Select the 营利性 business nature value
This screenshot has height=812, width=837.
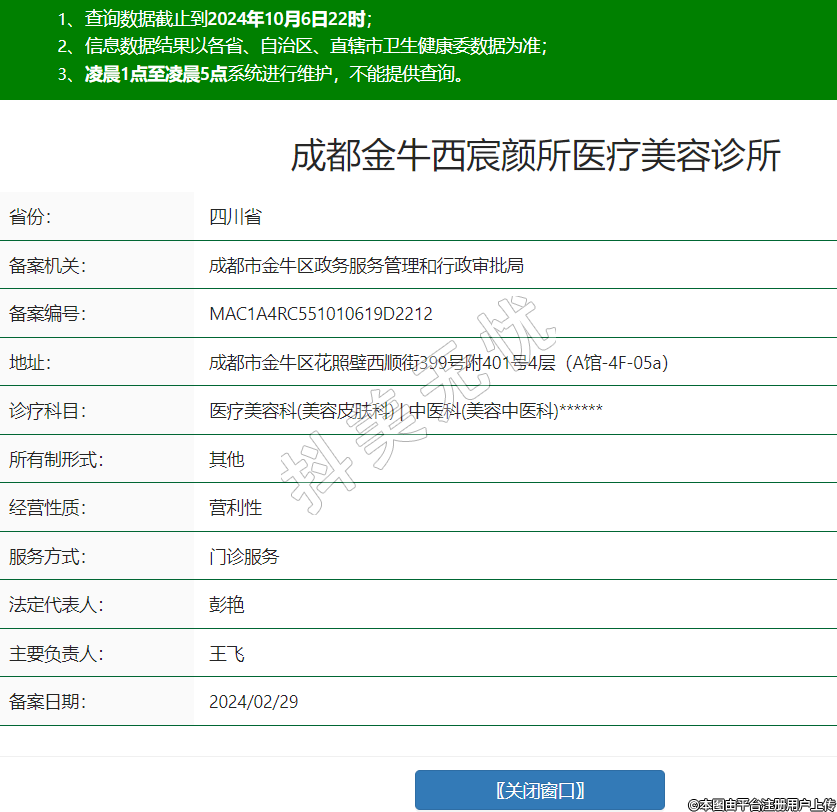pyautogui.click(x=235, y=508)
